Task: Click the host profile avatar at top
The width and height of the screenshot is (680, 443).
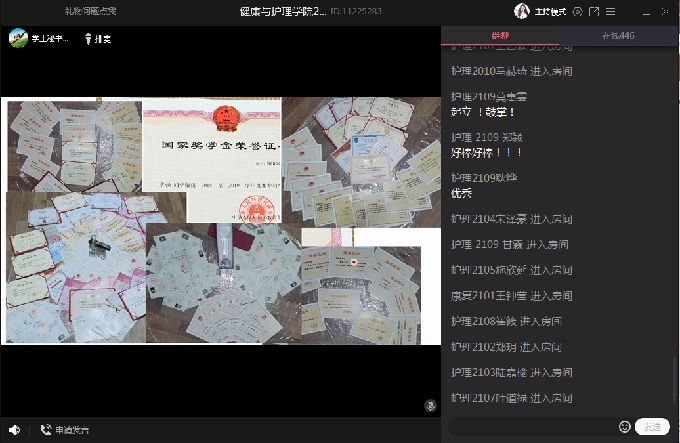Action: click(x=521, y=11)
